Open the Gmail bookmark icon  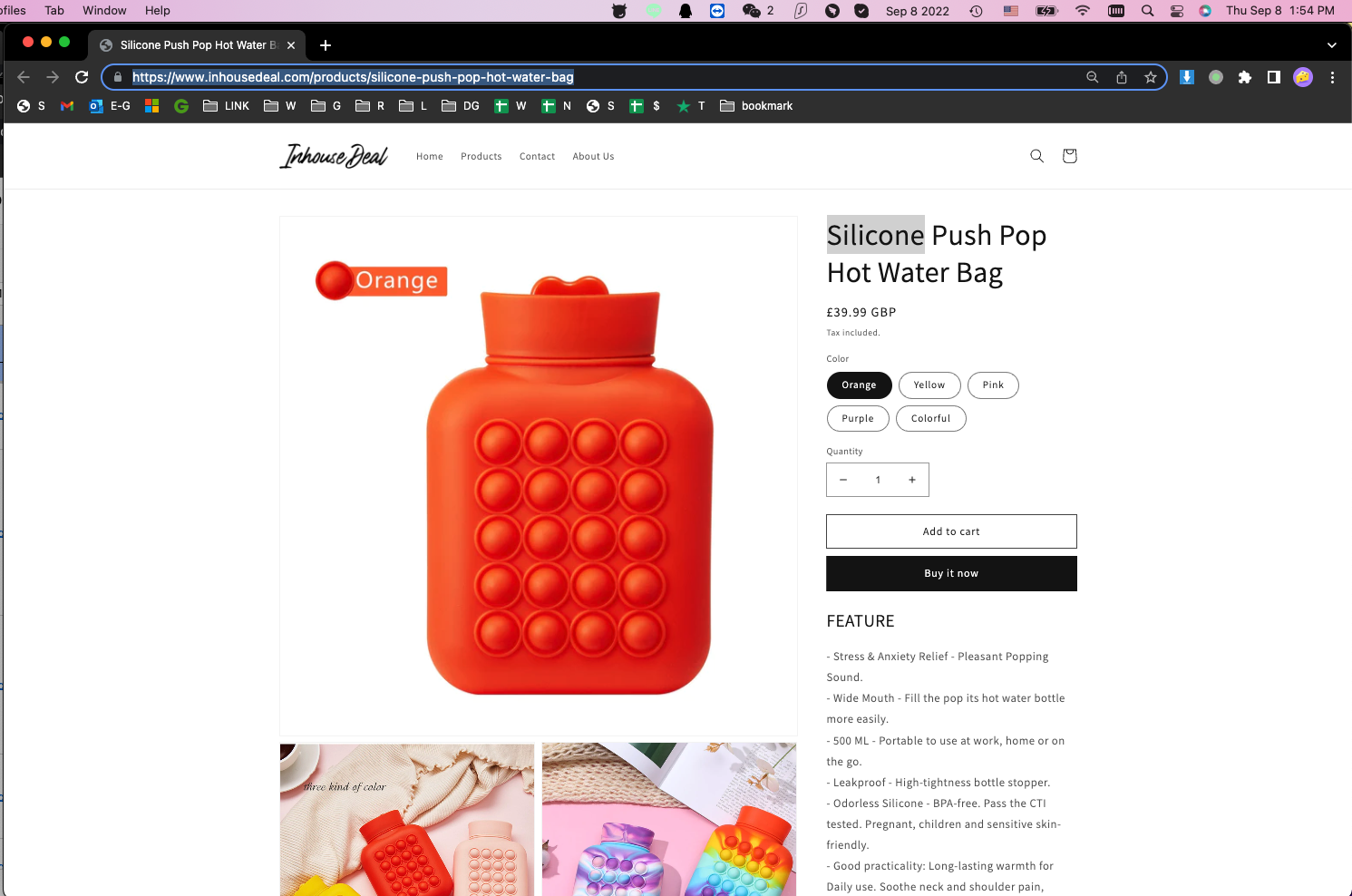click(x=67, y=106)
